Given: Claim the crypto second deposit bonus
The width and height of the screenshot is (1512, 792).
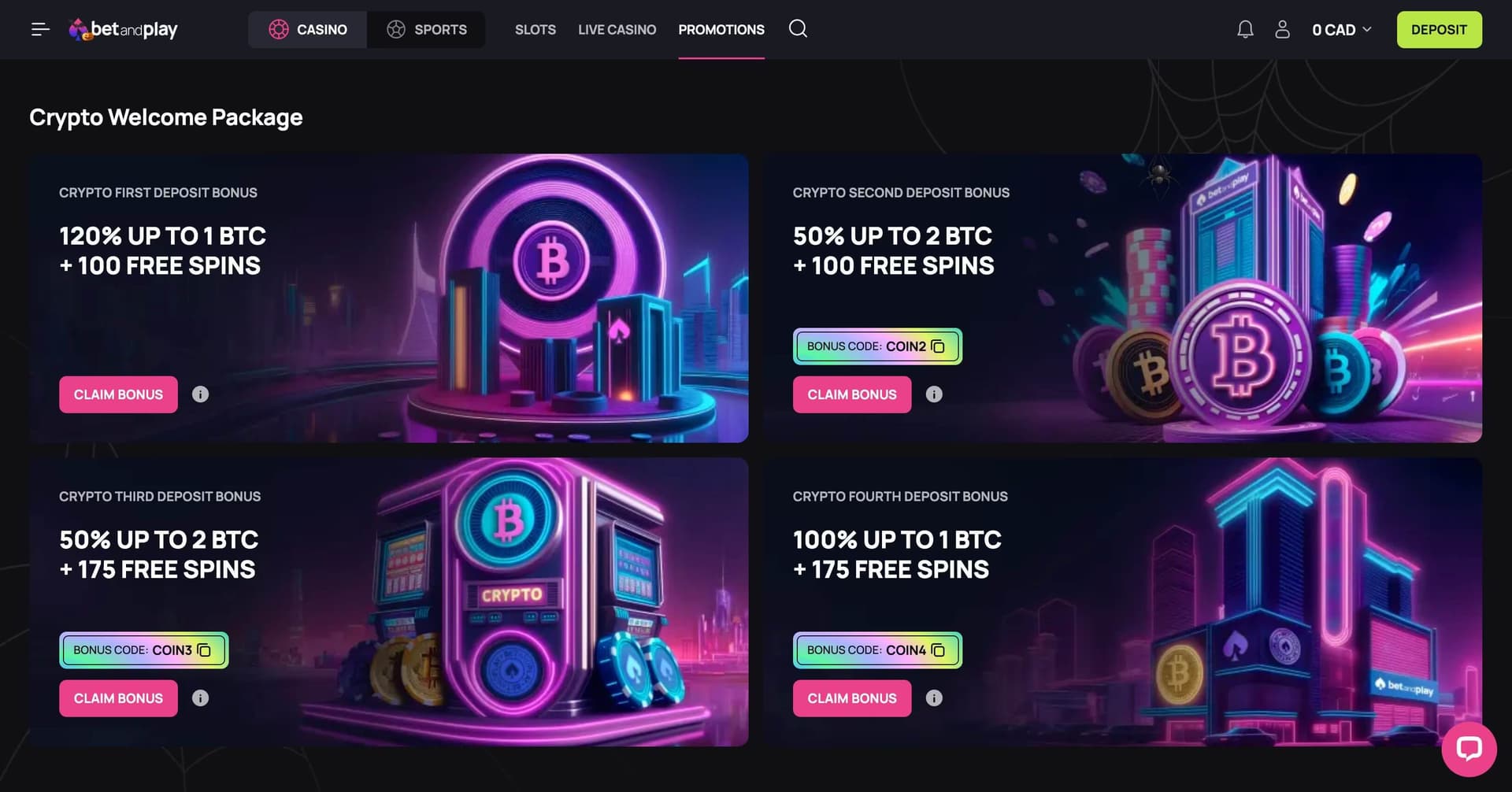Looking at the screenshot, I should pyautogui.click(x=852, y=394).
